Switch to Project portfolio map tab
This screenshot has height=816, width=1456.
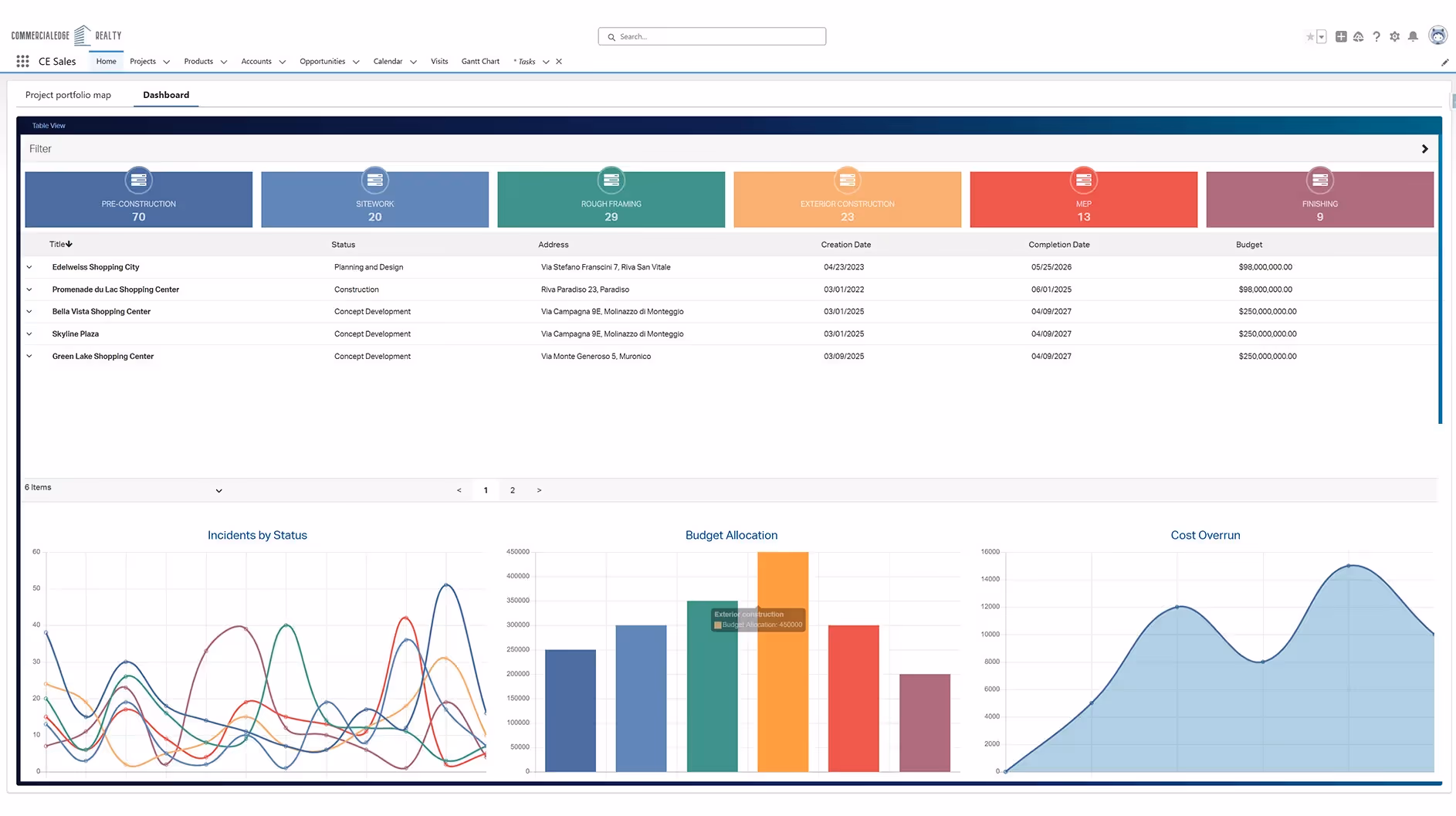(x=68, y=95)
